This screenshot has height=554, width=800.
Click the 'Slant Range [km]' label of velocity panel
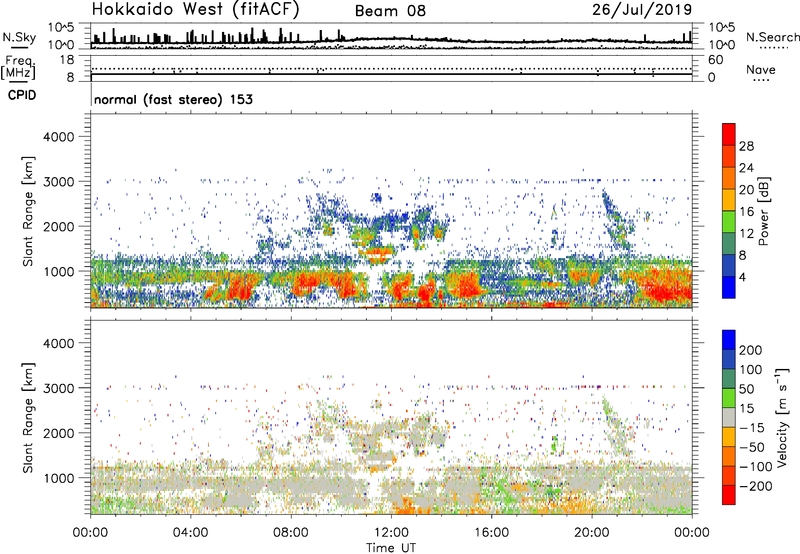(28, 418)
